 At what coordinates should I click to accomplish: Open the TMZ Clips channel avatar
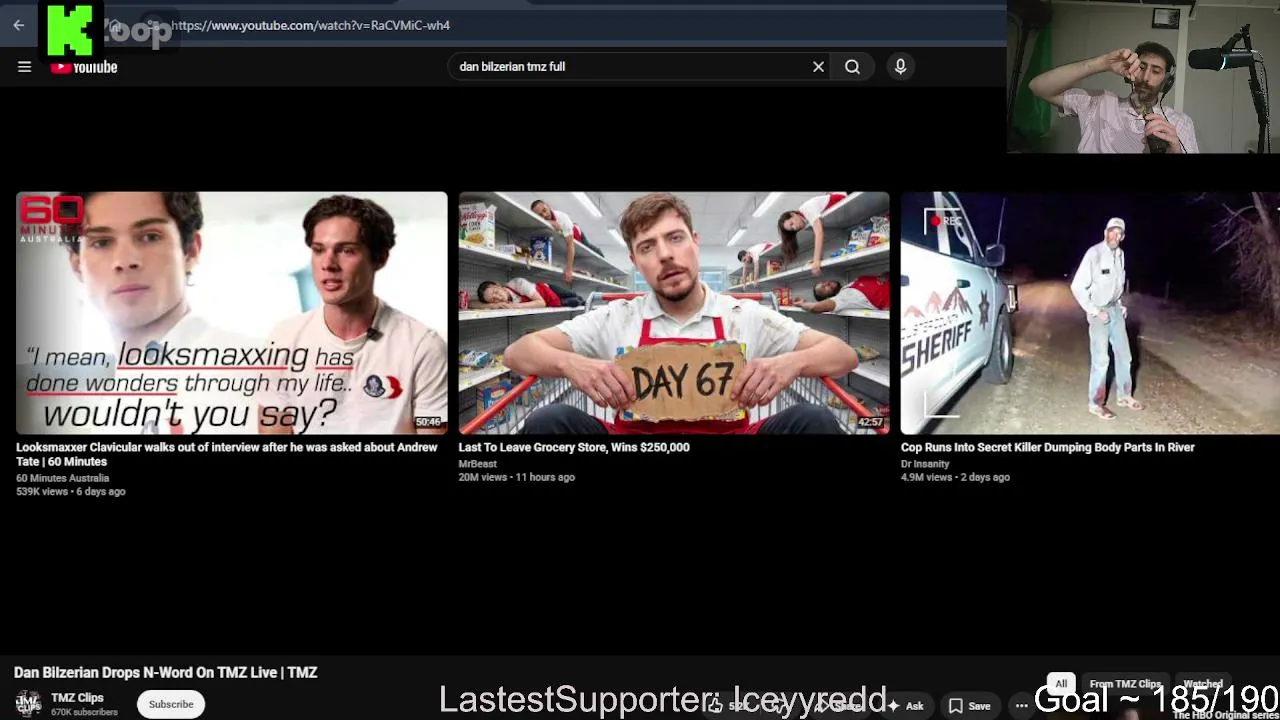(28, 703)
